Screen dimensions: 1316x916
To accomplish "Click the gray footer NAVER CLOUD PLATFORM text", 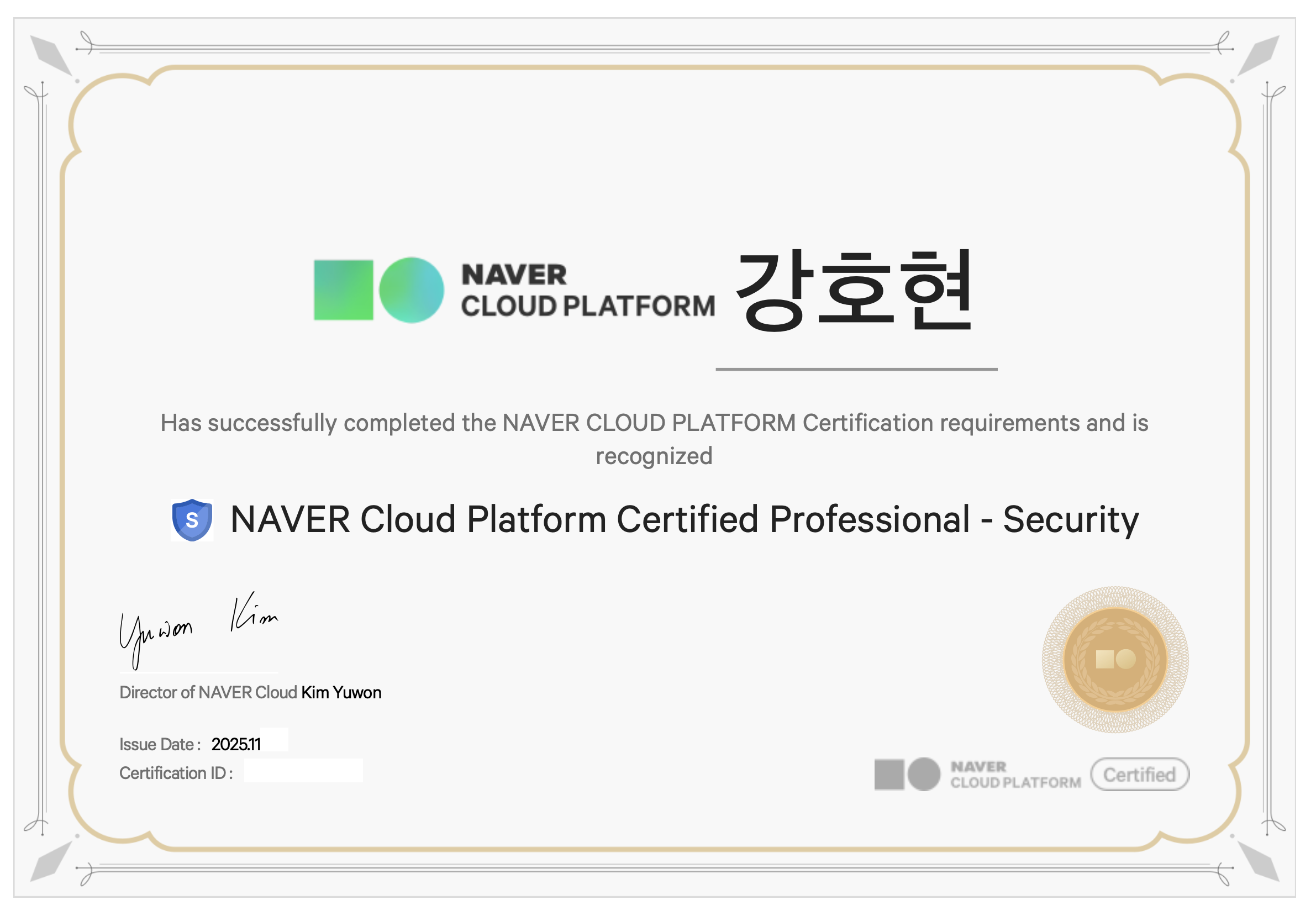I will [x=1015, y=775].
